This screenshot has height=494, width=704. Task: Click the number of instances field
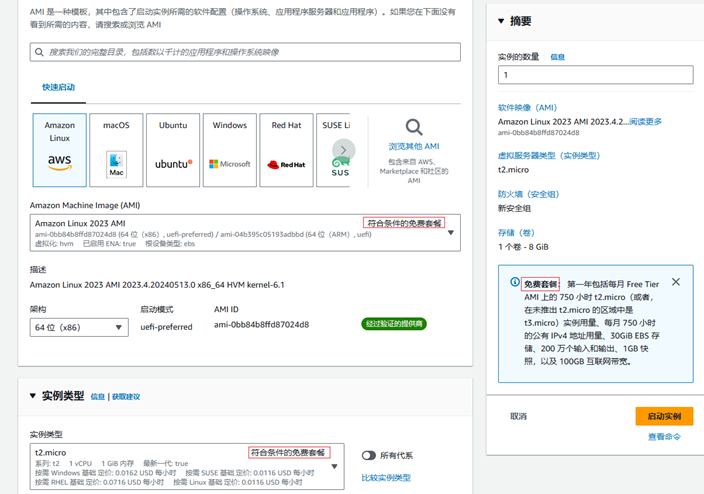[x=595, y=75]
